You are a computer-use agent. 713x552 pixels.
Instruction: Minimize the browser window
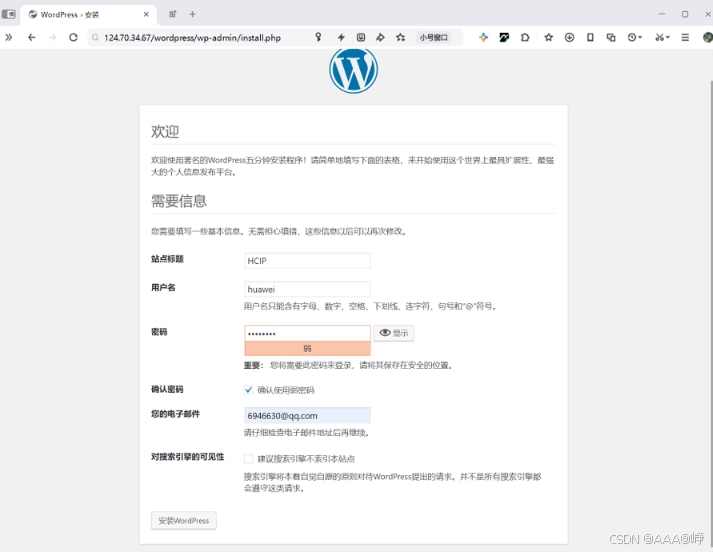point(662,14)
